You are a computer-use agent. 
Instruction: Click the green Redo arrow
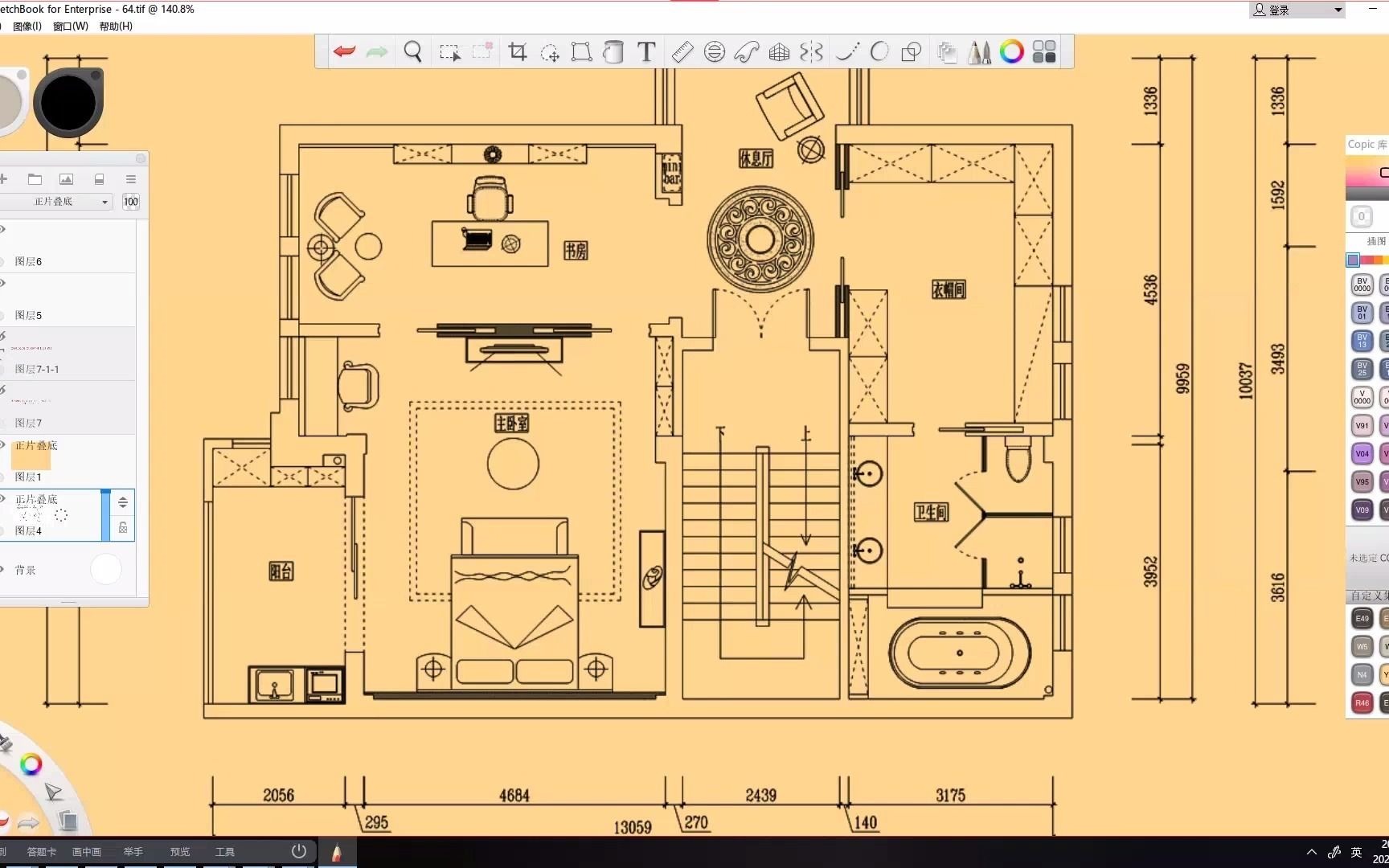pos(377,52)
